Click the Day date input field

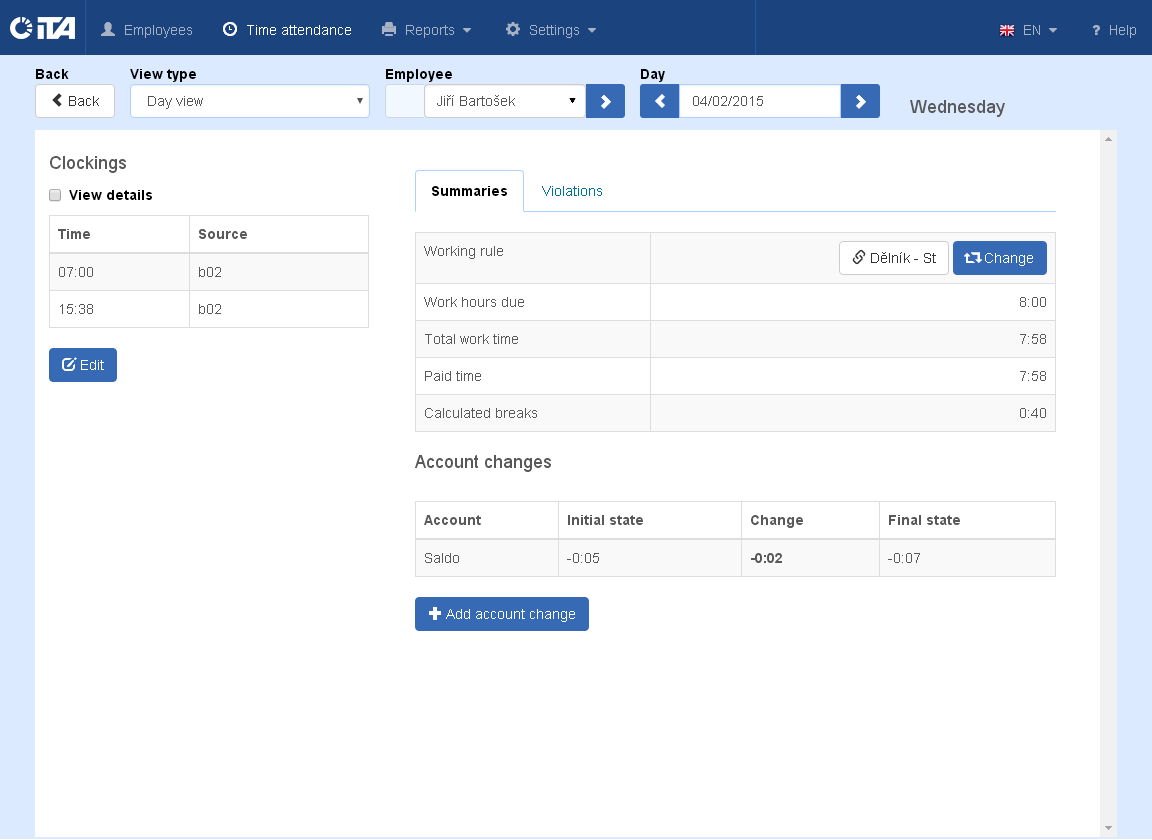pyautogui.click(x=760, y=101)
